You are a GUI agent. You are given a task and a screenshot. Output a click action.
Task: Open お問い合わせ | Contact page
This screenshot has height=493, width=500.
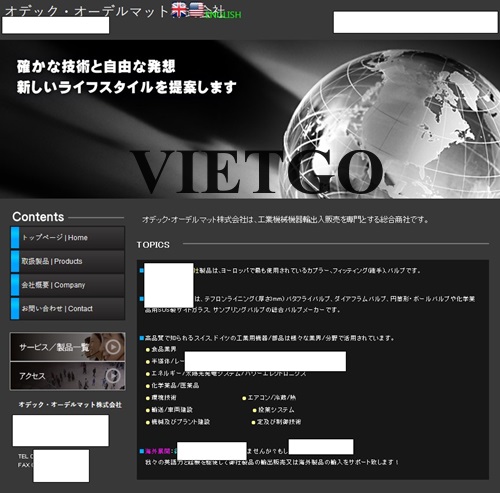pos(68,309)
